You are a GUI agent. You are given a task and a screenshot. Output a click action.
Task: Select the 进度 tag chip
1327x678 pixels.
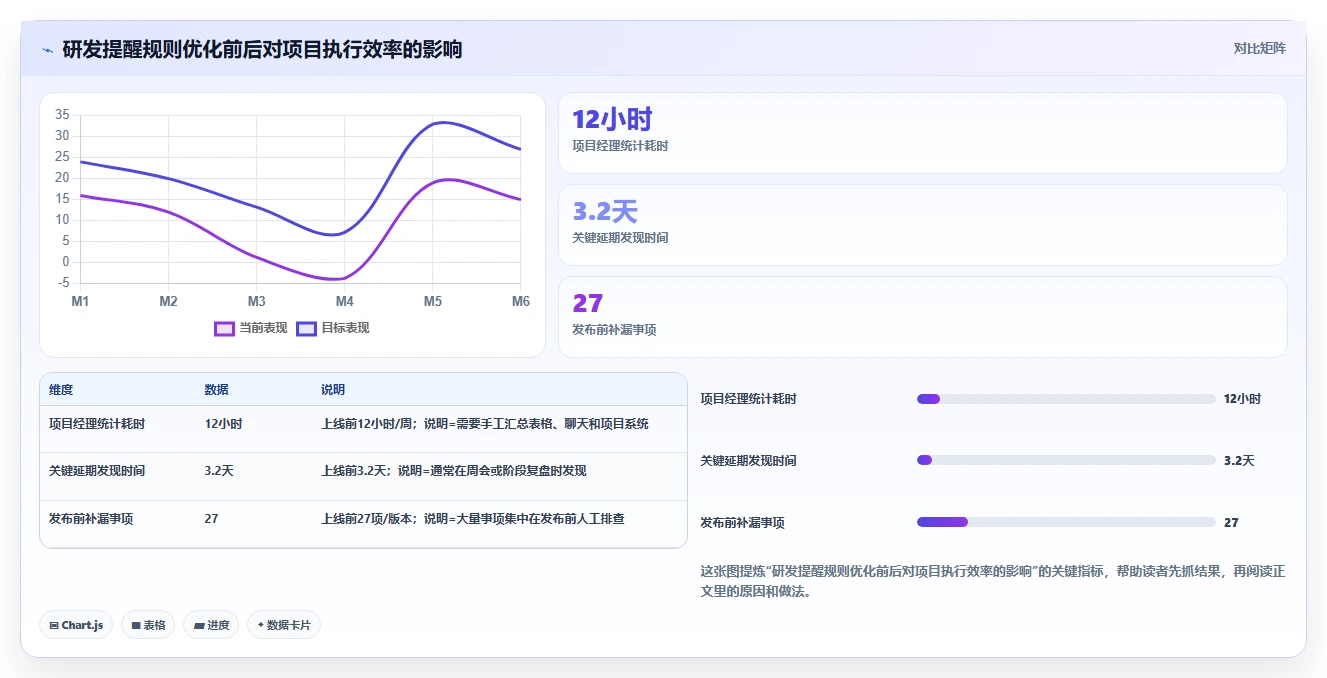(211, 625)
